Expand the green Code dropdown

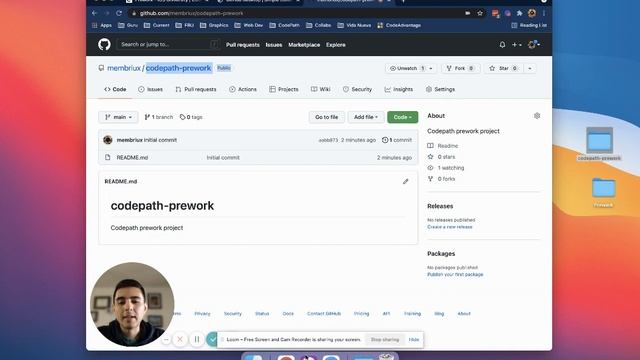402,117
